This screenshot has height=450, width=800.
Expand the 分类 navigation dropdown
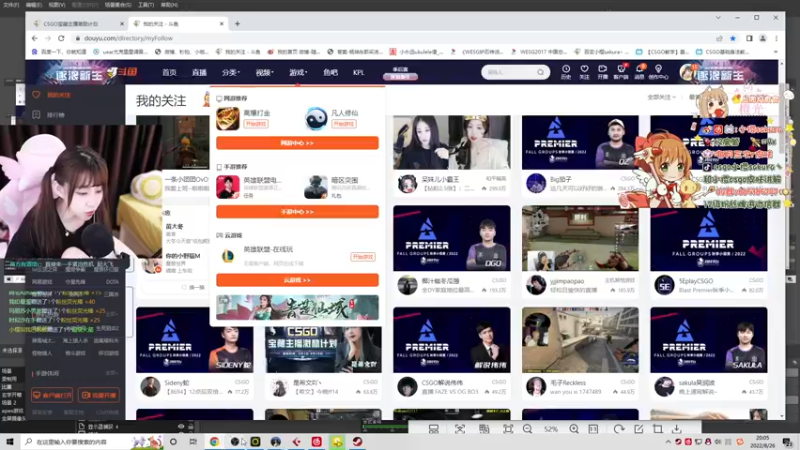(x=231, y=72)
